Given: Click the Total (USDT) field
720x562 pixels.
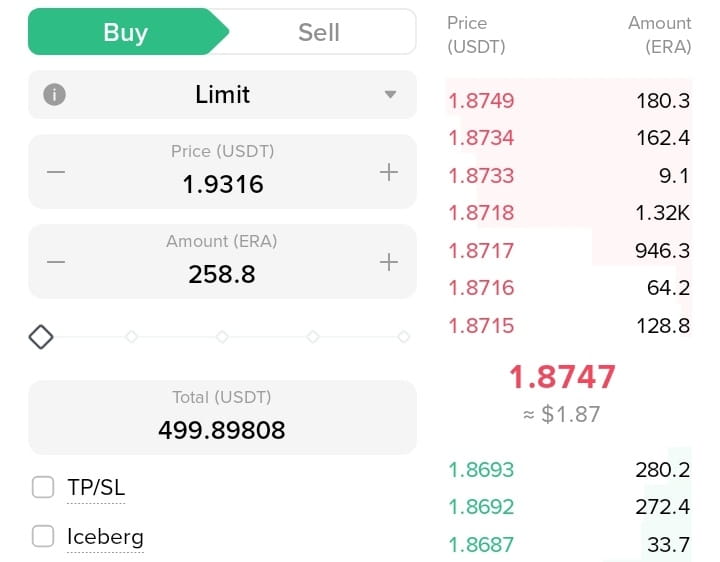Looking at the screenshot, I should coord(222,417).
